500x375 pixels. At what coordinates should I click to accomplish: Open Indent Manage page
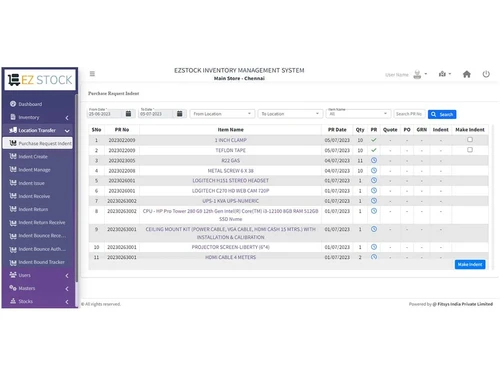point(34,170)
